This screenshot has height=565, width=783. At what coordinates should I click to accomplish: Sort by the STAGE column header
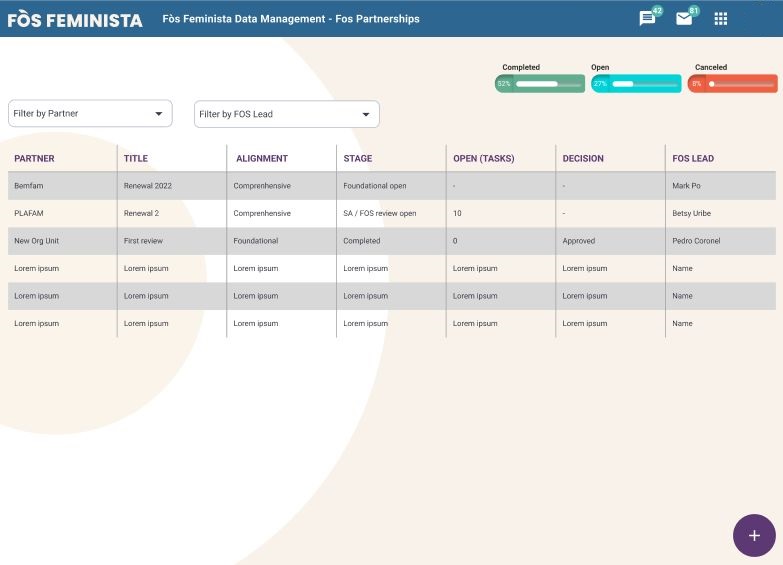point(358,158)
